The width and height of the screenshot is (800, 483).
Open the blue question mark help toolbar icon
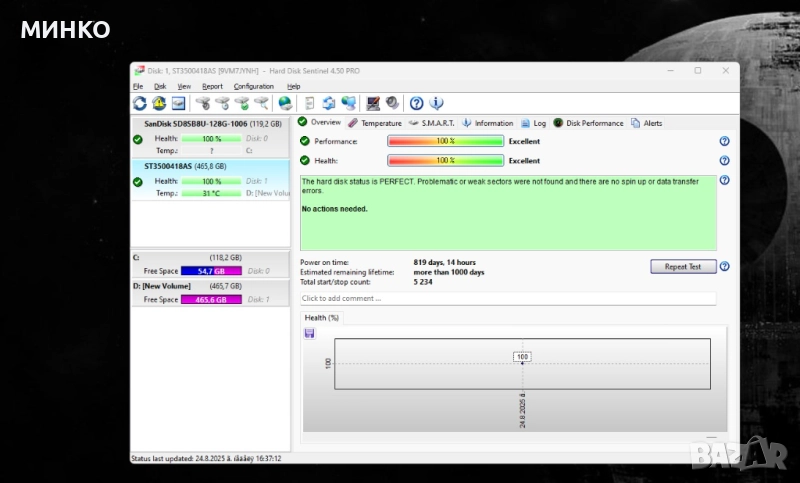(x=417, y=103)
